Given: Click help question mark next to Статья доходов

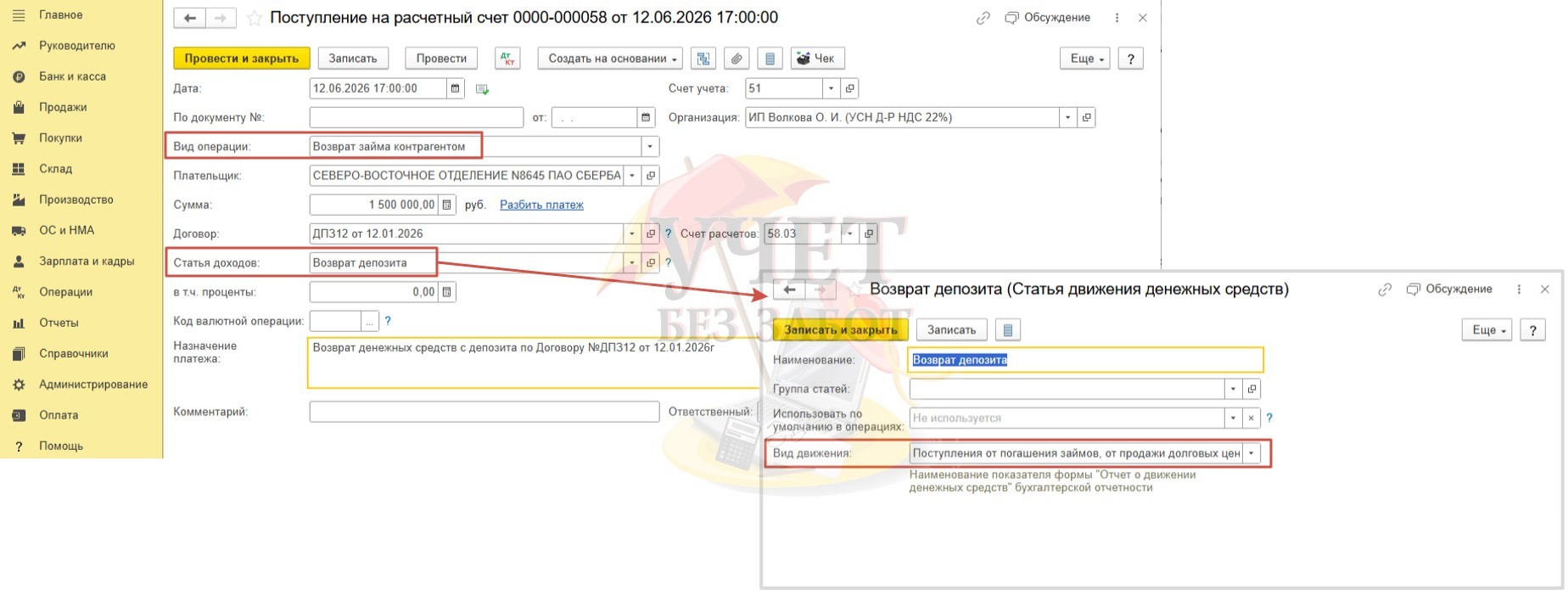Looking at the screenshot, I should 668,262.
